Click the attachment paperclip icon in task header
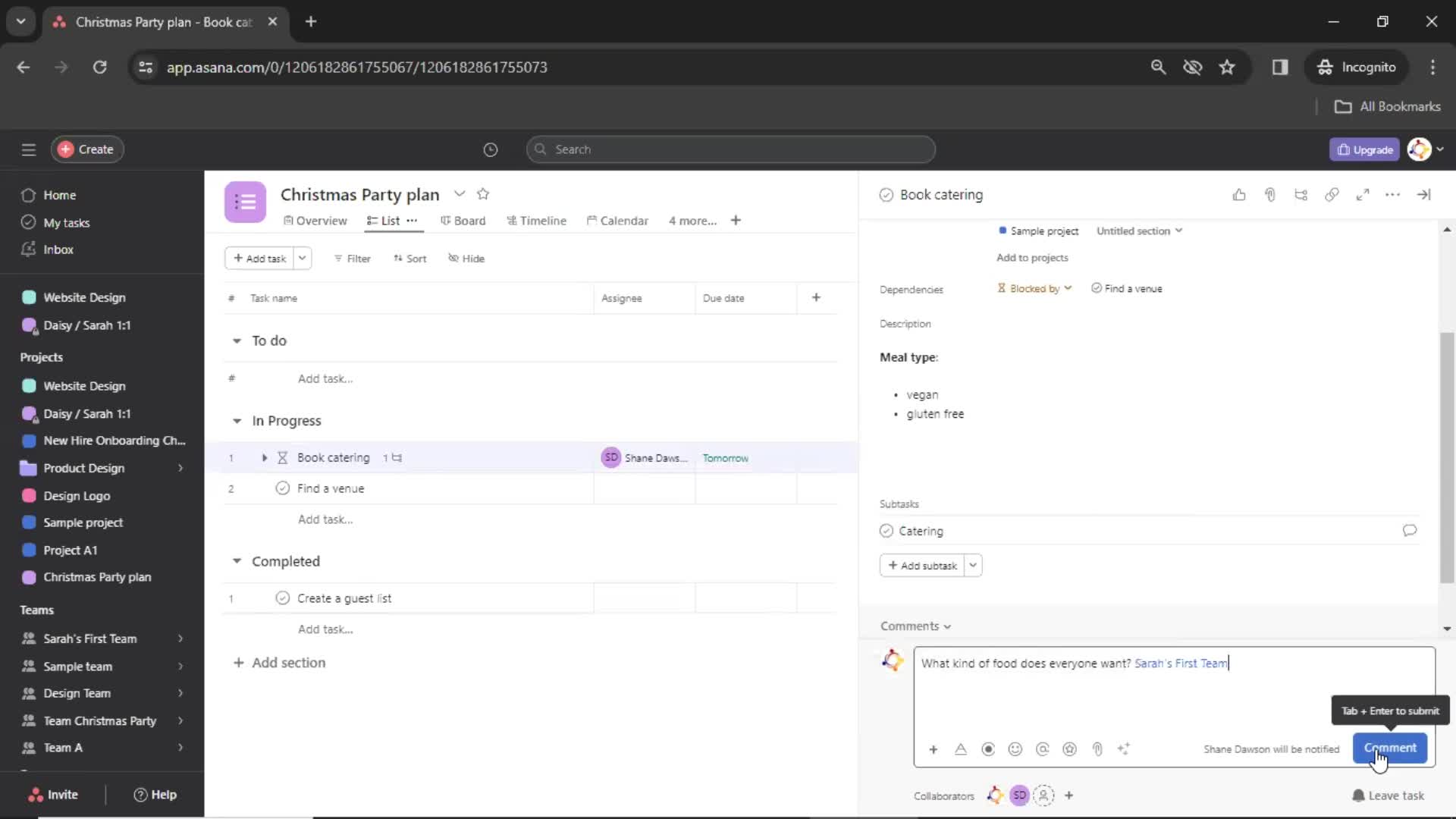This screenshot has height=819, width=1456. (x=1268, y=195)
